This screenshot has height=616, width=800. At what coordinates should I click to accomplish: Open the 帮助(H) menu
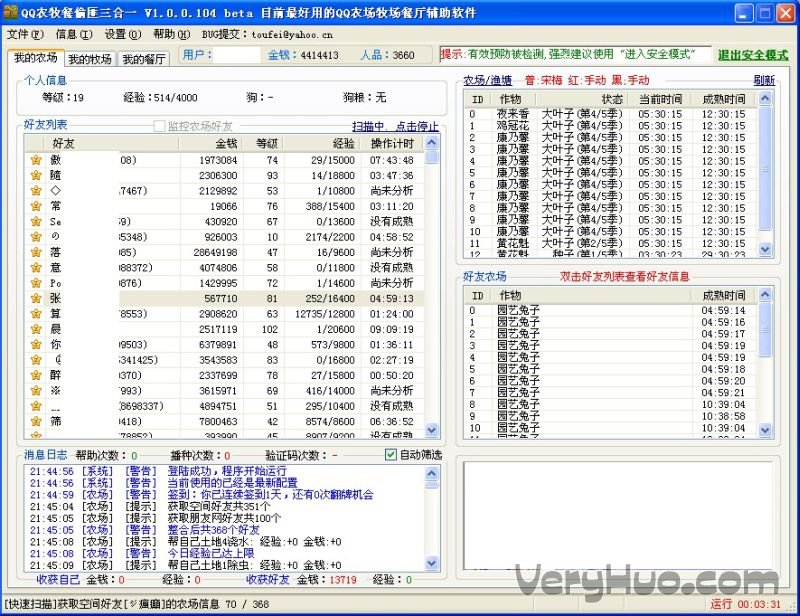point(171,34)
